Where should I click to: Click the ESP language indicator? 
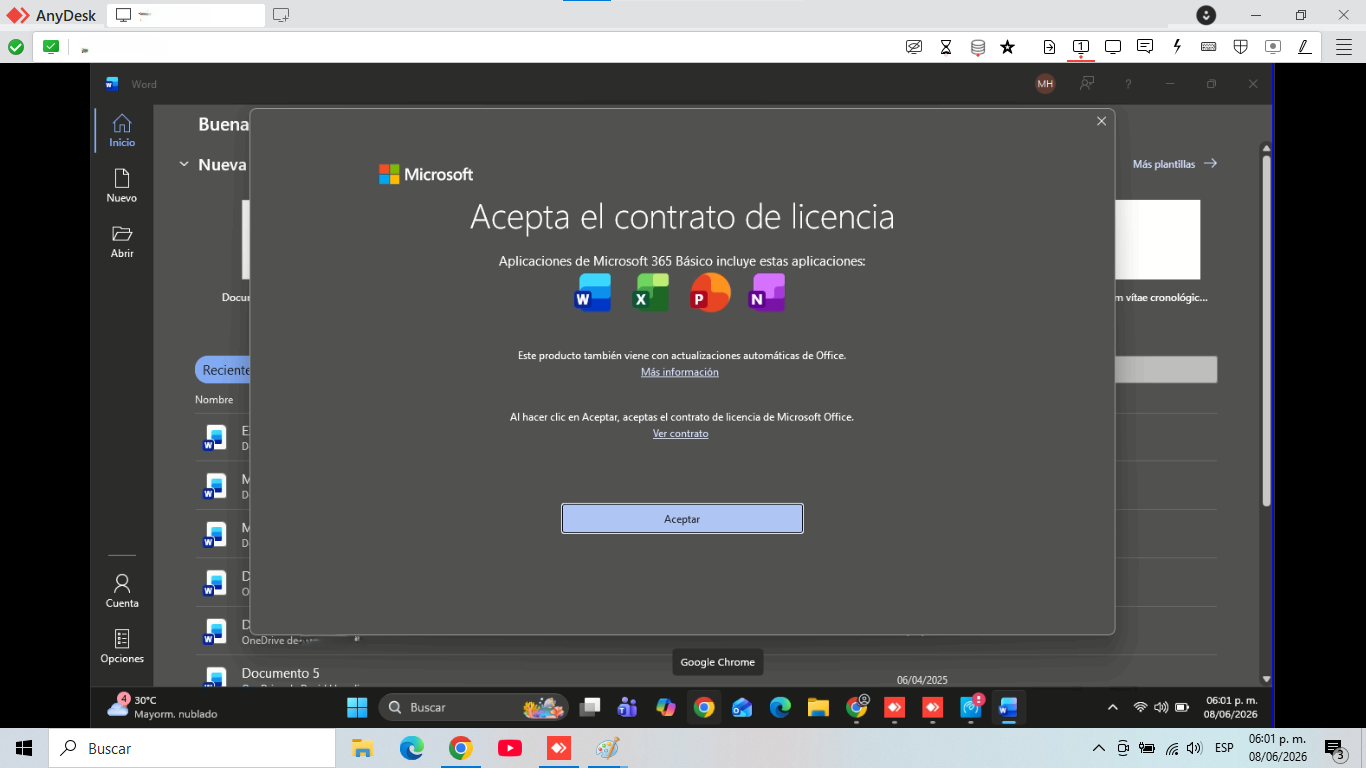[x=1224, y=748]
